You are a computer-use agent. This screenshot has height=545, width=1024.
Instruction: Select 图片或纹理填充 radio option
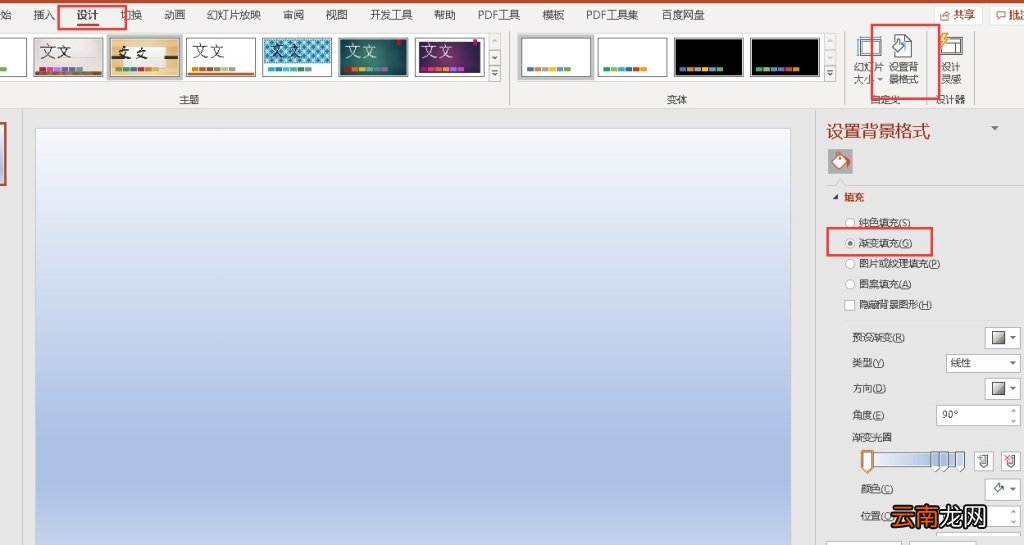click(x=850, y=264)
